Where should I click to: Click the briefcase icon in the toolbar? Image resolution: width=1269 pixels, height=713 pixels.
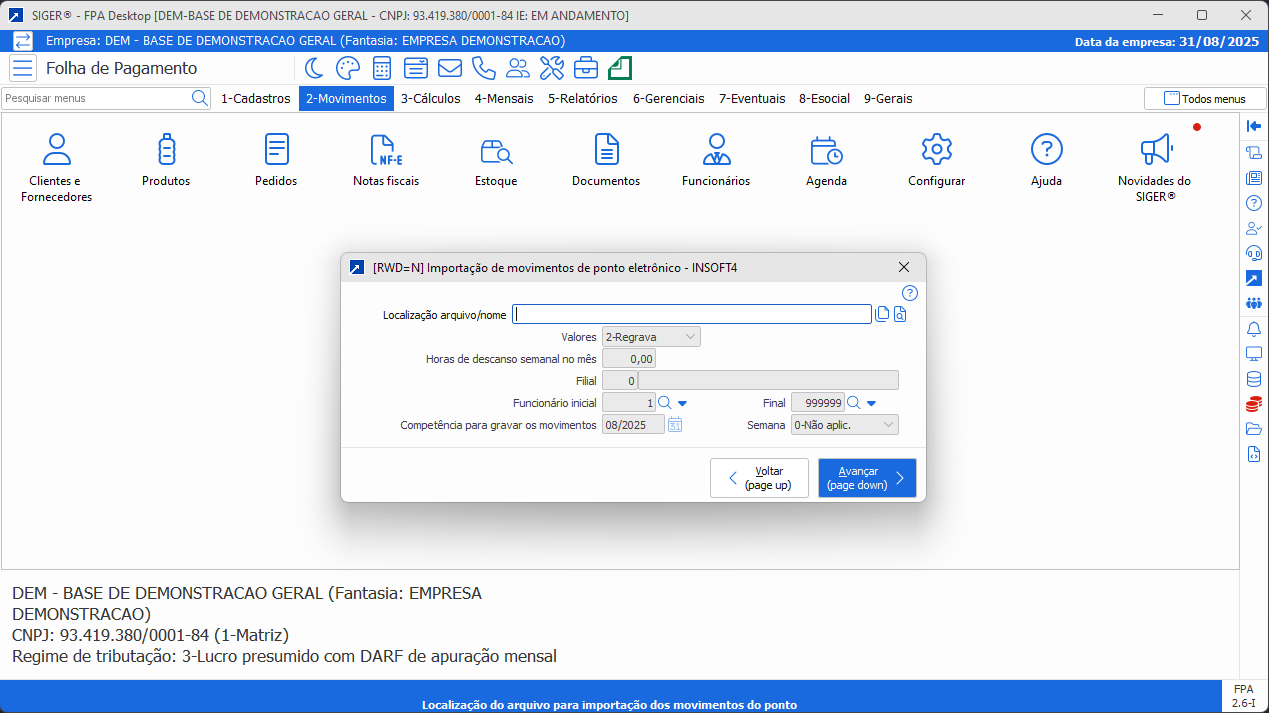pyautogui.click(x=586, y=68)
